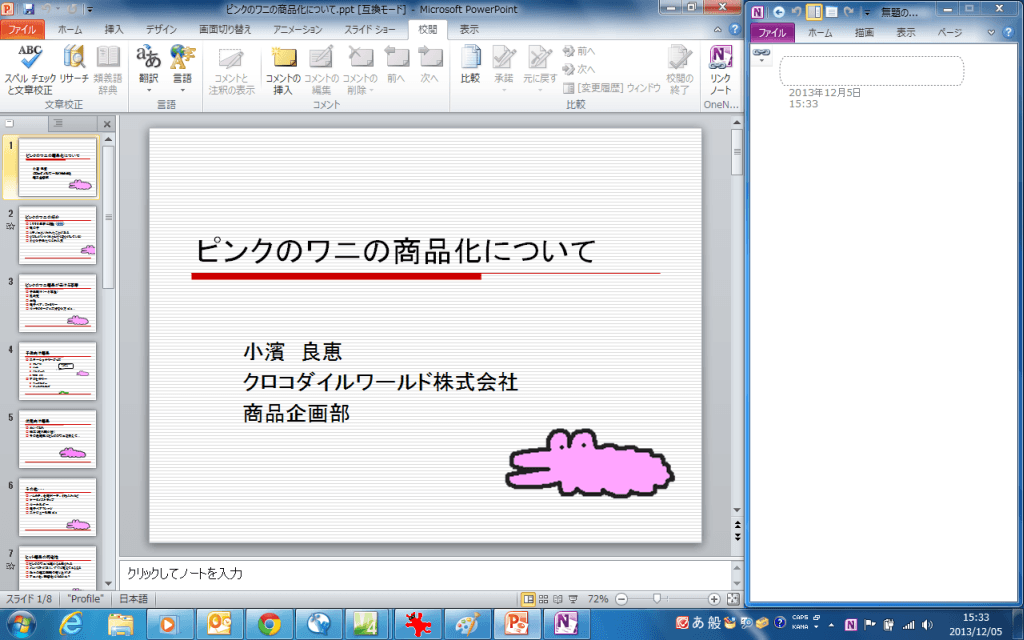Switch to Reading view
The height and width of the screenshot is (640, 1024).
pyautogui.click(x=558, y=599)
